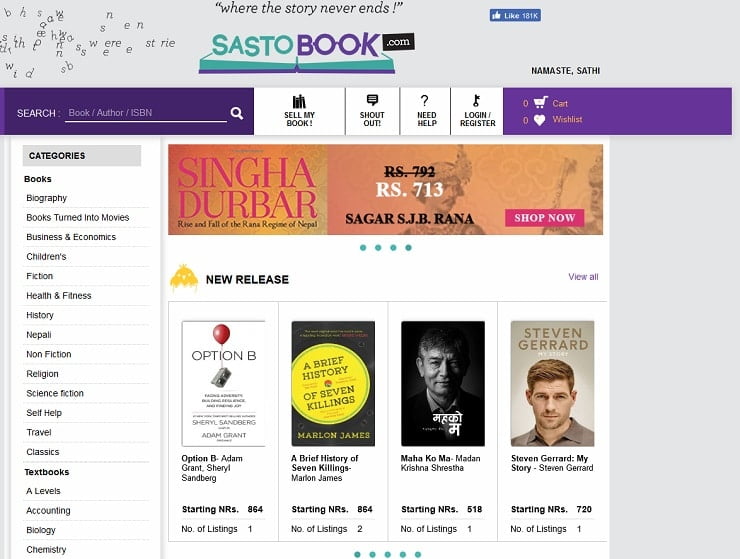
Task: Click the Facebook Like thumbs-up button
Action: tap(515, 16)
